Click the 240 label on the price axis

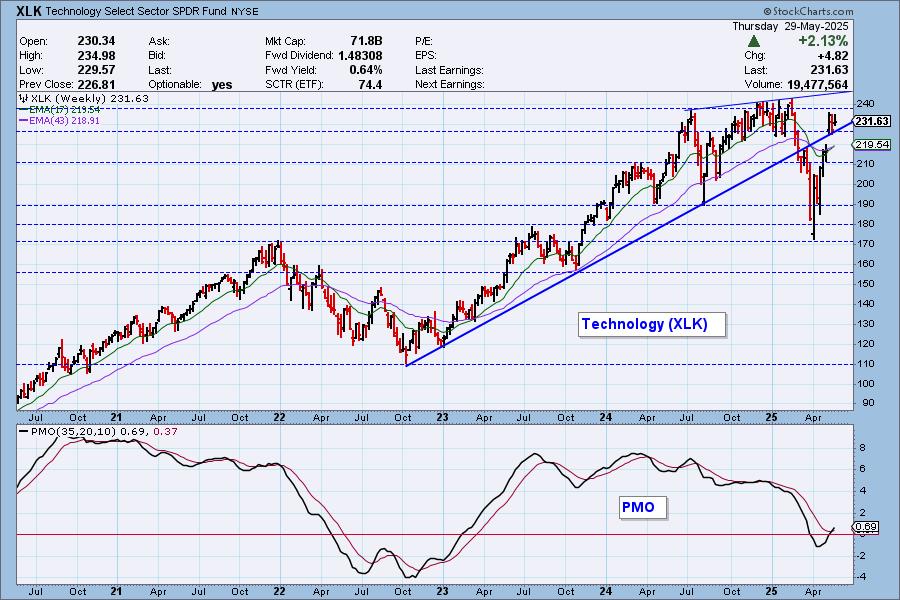[x=866, y=104]
